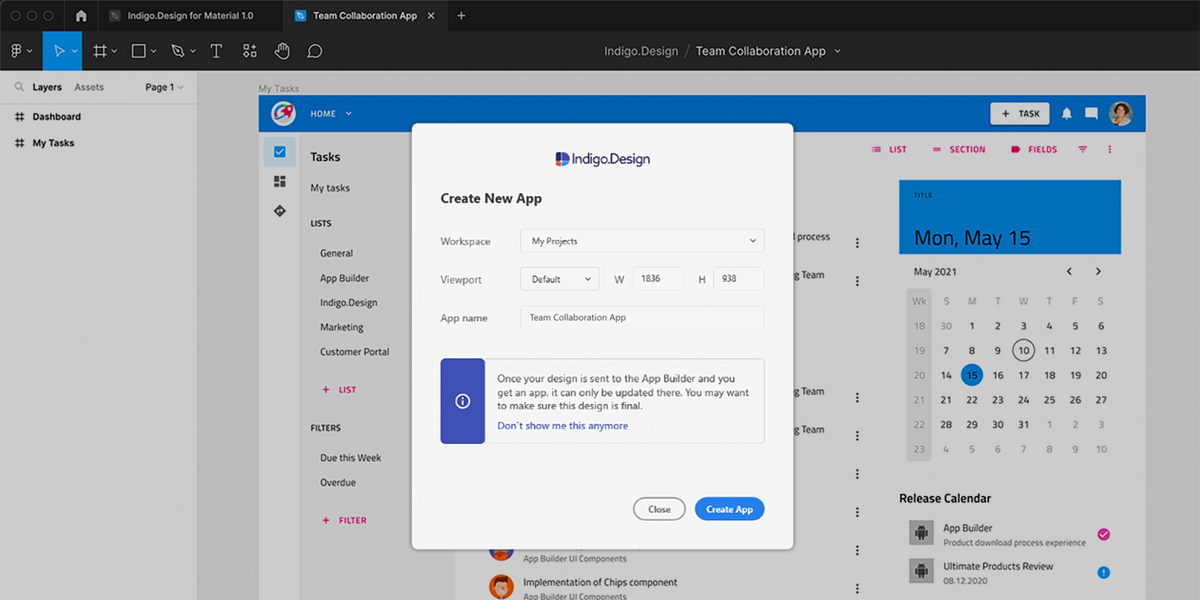Click the + TASK button
The height and width of the screenshot is (600, 1200).
tap(1020, 114)
